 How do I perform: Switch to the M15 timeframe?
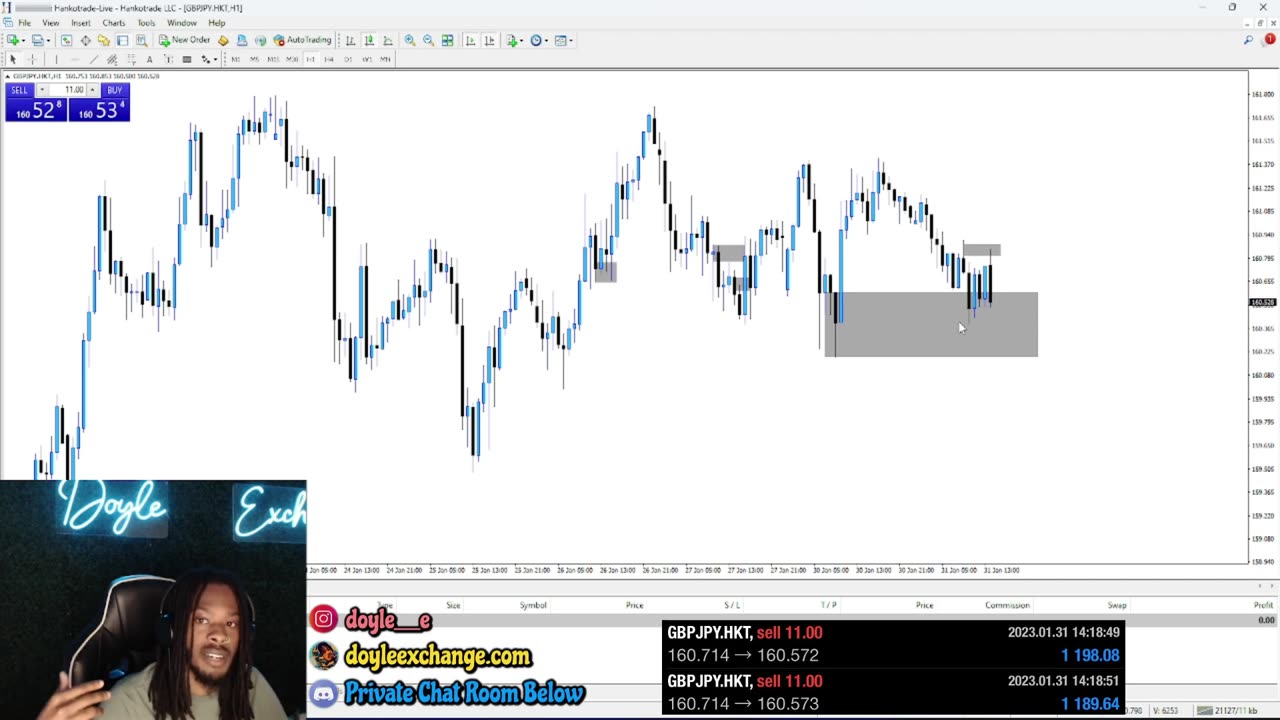[x=273, y=59]
